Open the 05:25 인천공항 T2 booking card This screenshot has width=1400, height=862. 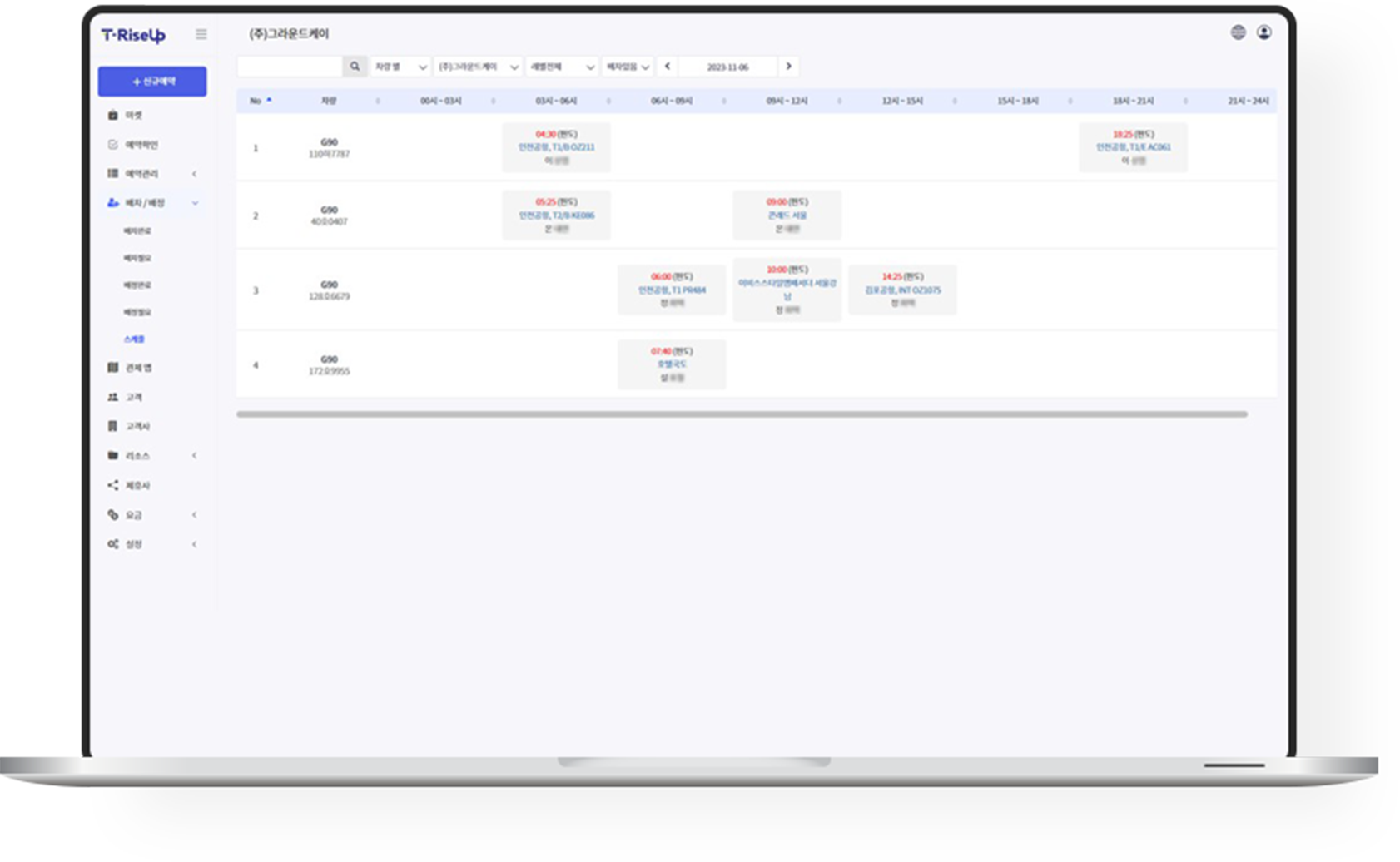point(556,215)
